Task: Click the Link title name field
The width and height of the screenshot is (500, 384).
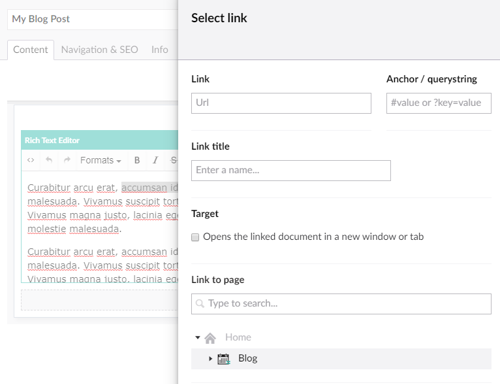Action: 291,171
